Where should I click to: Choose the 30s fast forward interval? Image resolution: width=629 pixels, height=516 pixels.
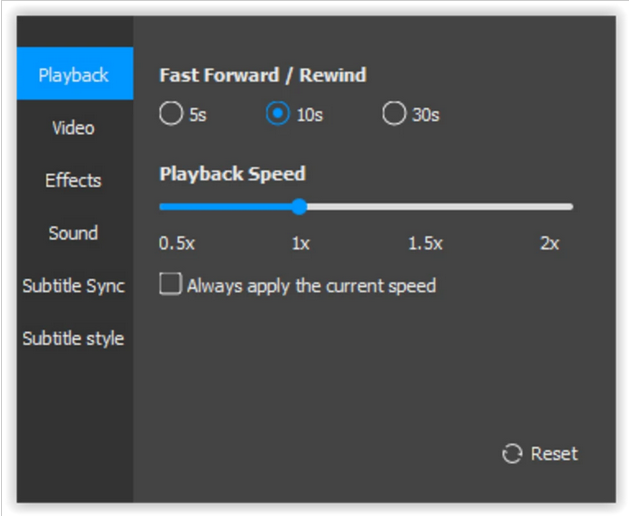point(394,114)
